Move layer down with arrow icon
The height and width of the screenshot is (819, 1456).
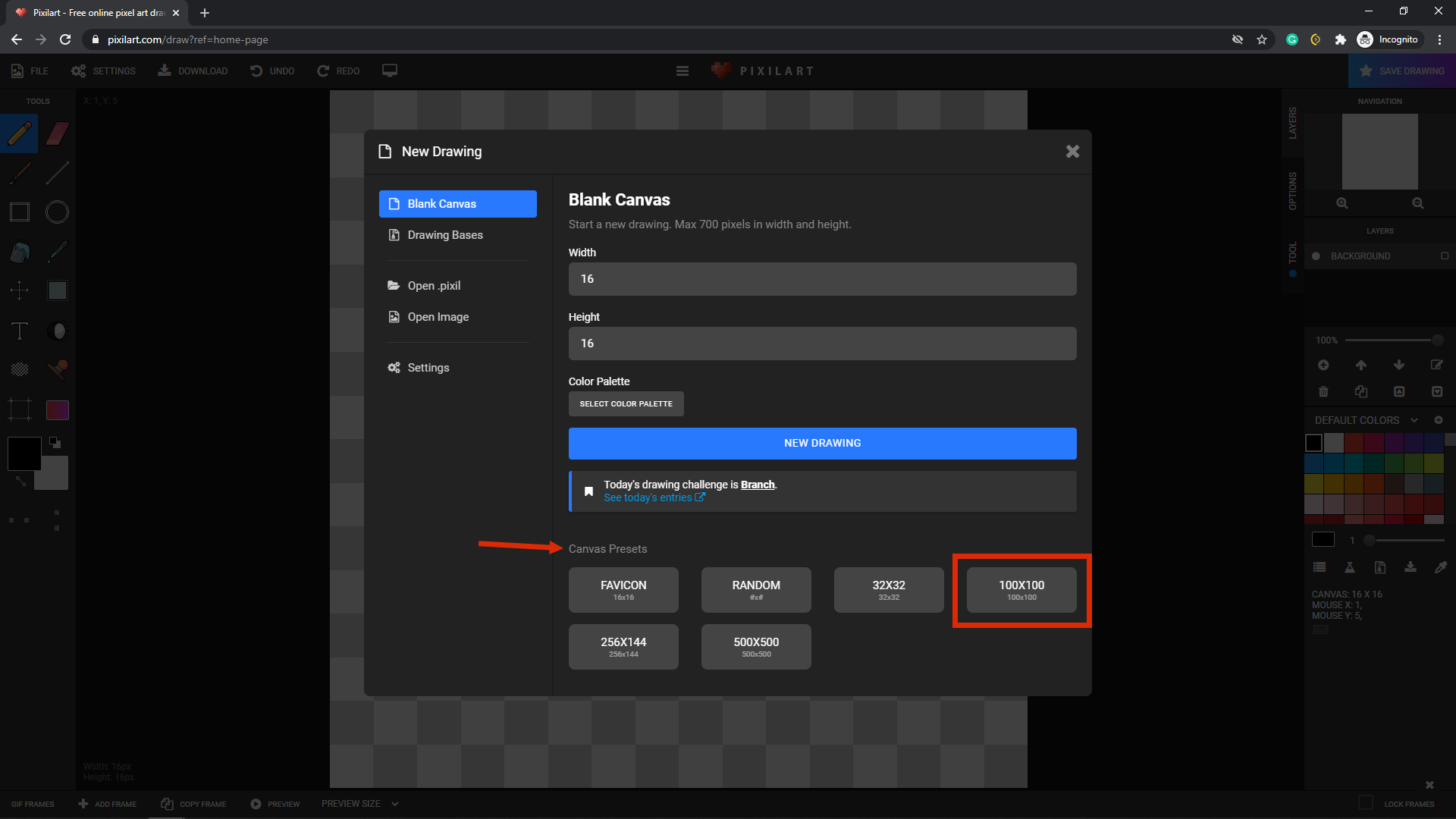click(1399, 365)
